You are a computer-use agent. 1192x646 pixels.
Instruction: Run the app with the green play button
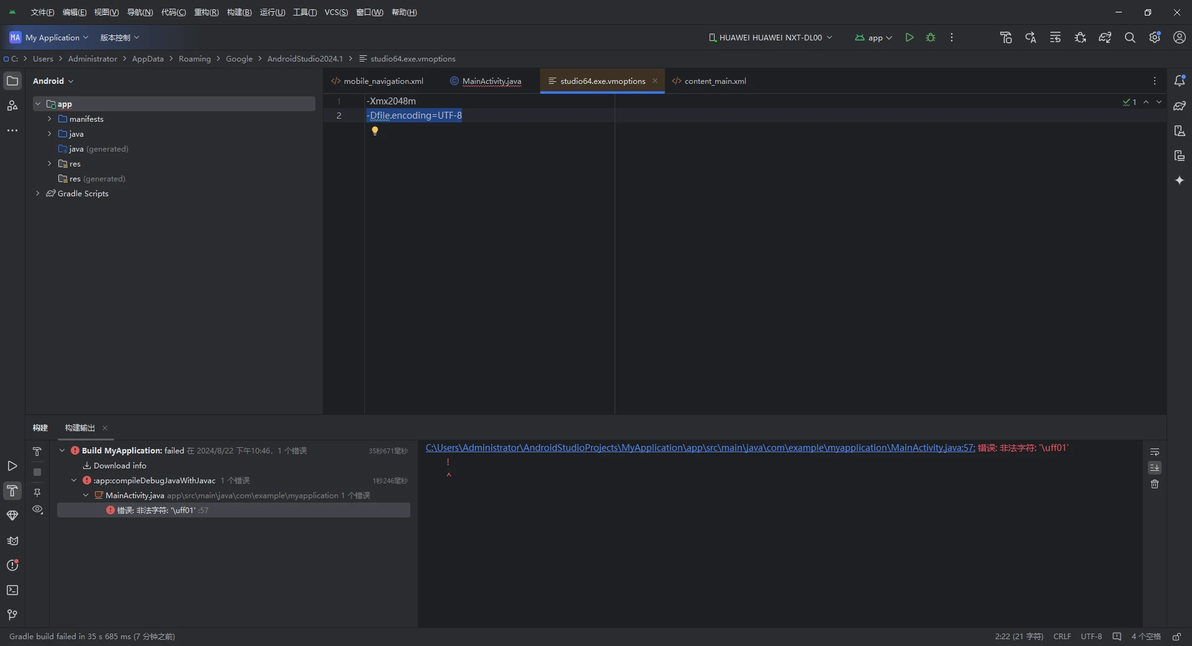(x=909, y=37)
